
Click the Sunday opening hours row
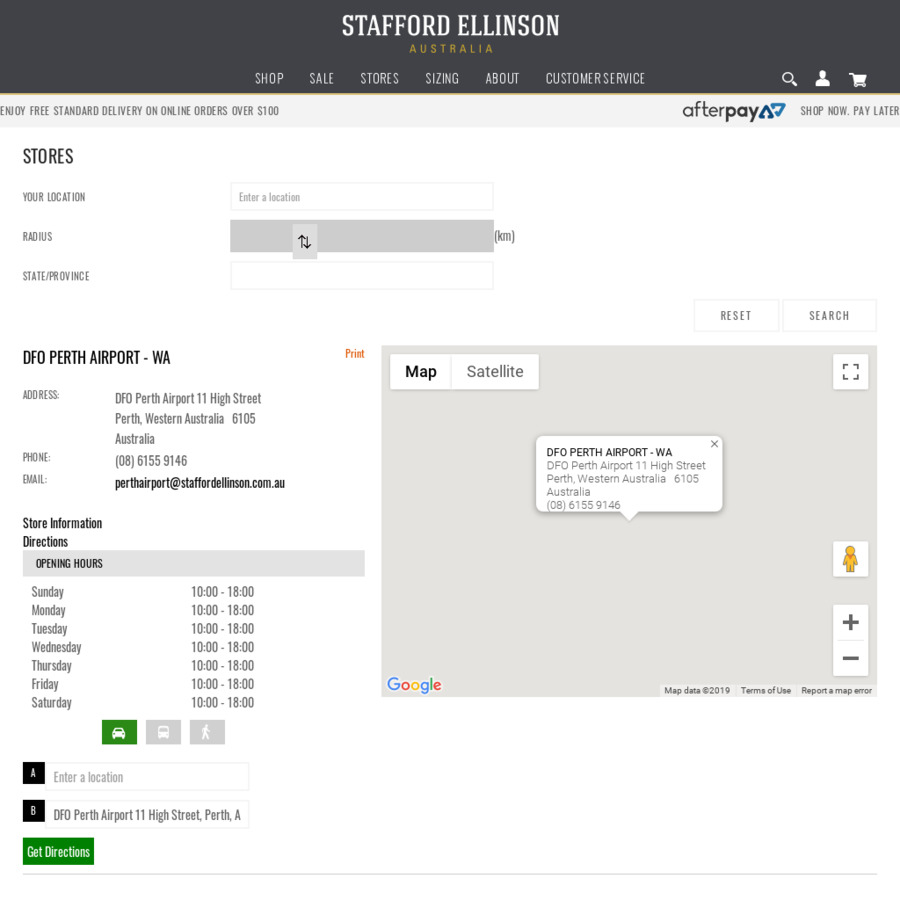(143, 592)
